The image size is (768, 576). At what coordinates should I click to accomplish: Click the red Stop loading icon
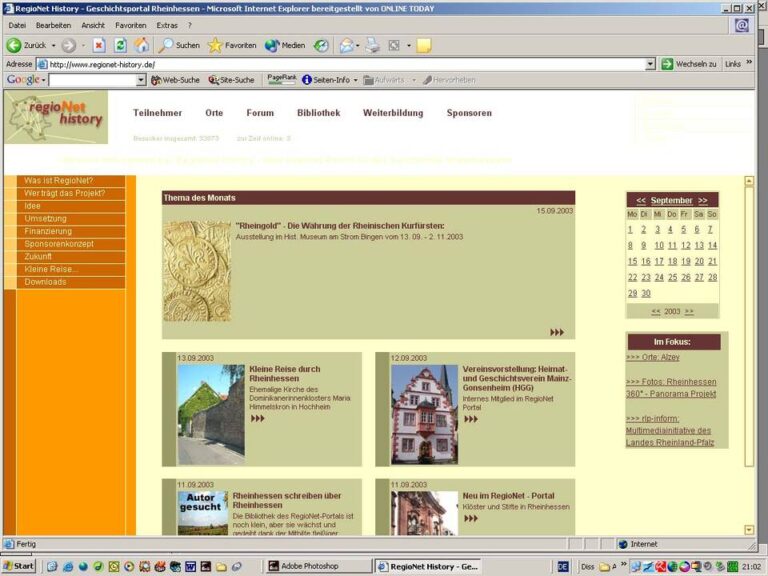(99, 46)
